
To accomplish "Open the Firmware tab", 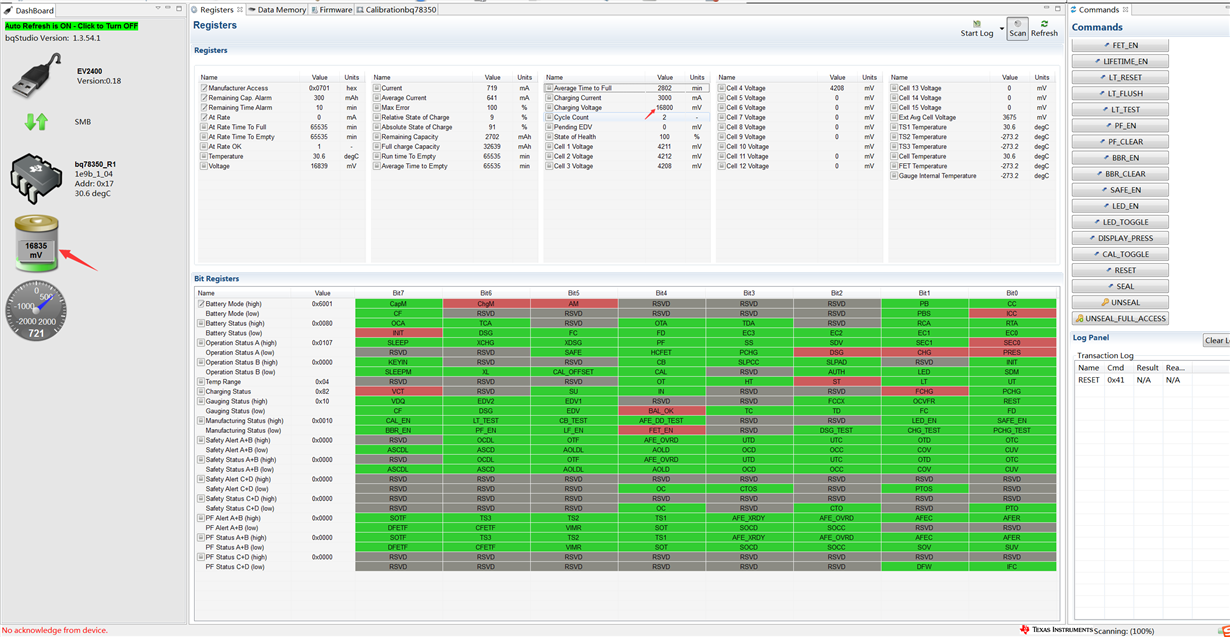I will 331,10.
